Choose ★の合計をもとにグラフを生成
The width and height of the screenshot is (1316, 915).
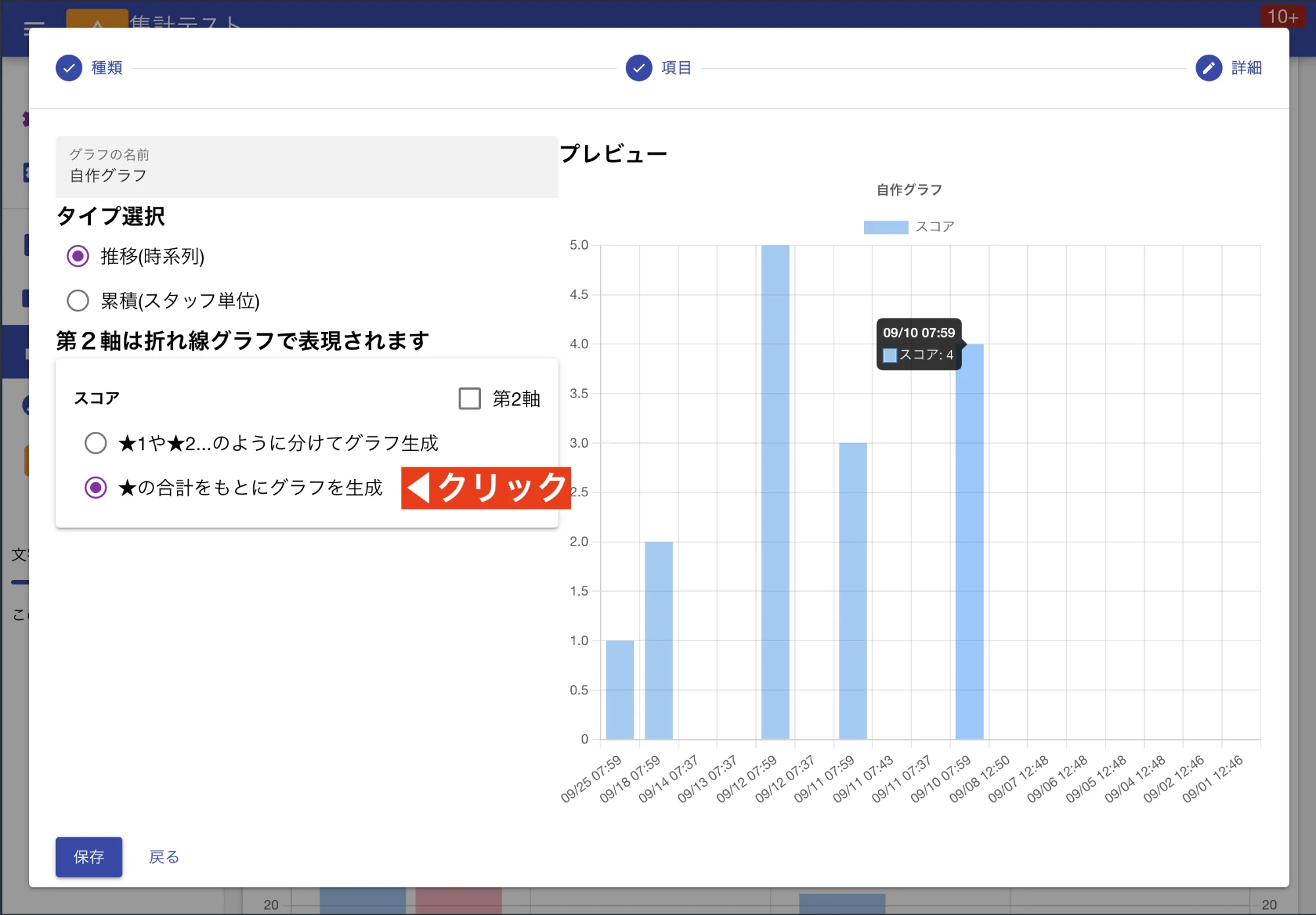tap(96, 488)
